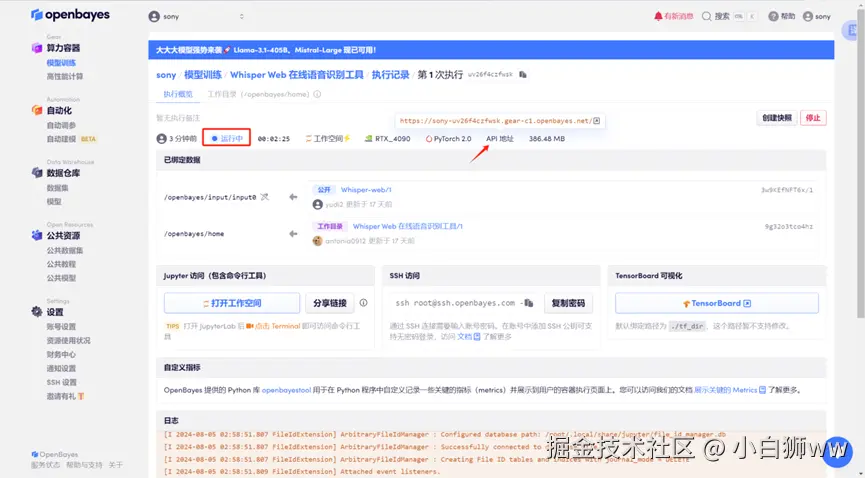Click the Open Workspace button
This screenshot has height=478, width=865.
tap(232, 303)
